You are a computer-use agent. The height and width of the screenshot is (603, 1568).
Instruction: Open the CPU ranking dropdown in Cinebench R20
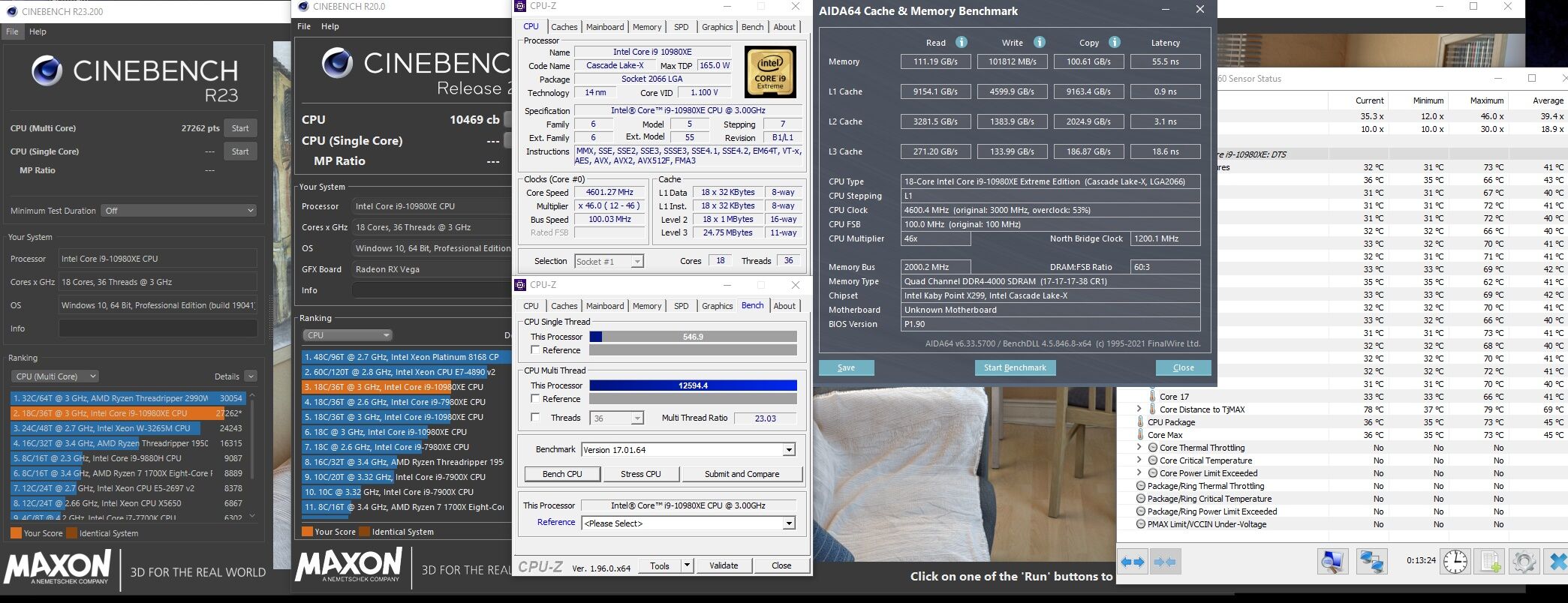[348, 335]
